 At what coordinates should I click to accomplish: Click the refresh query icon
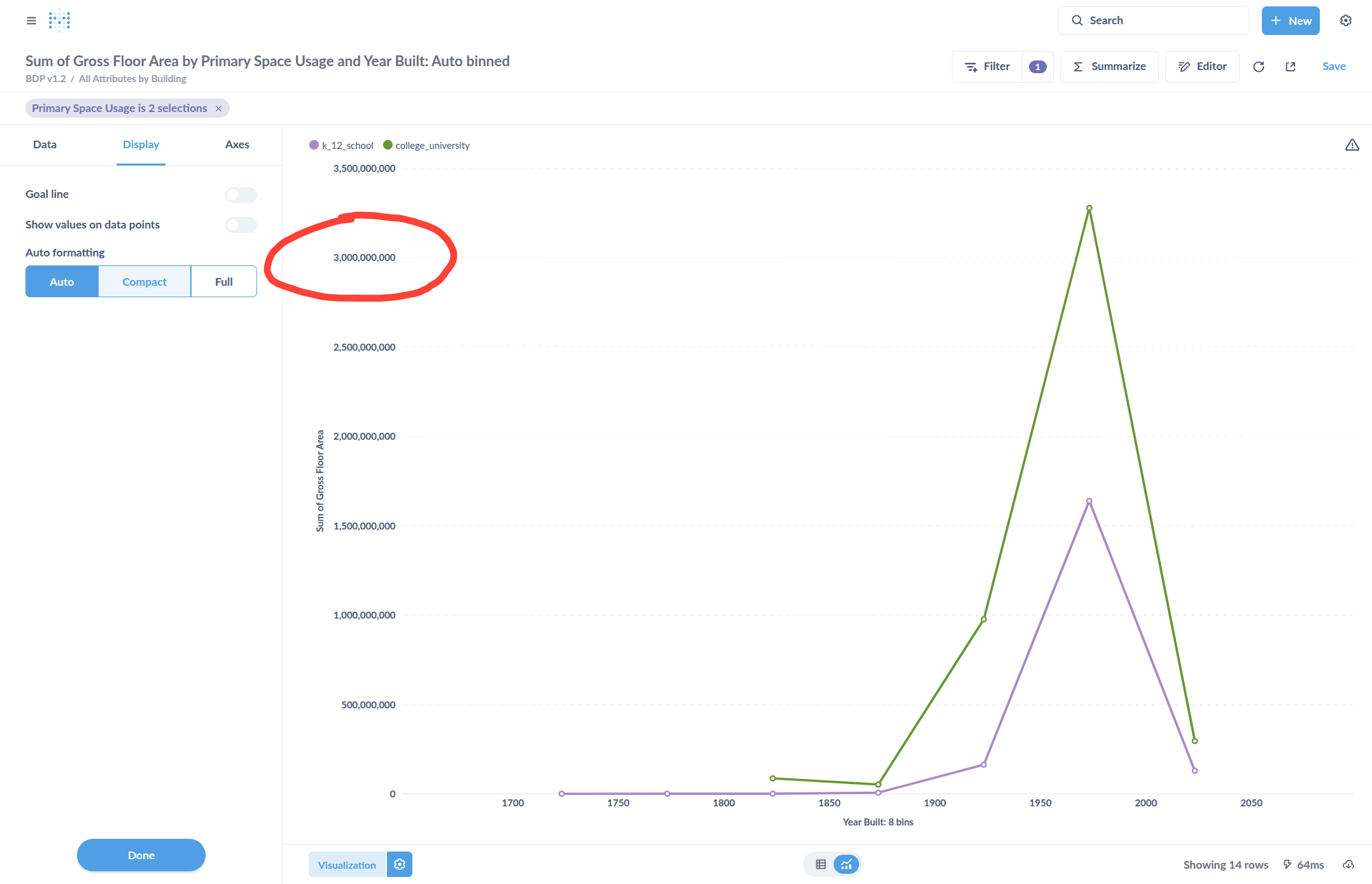click(1258, 67)
